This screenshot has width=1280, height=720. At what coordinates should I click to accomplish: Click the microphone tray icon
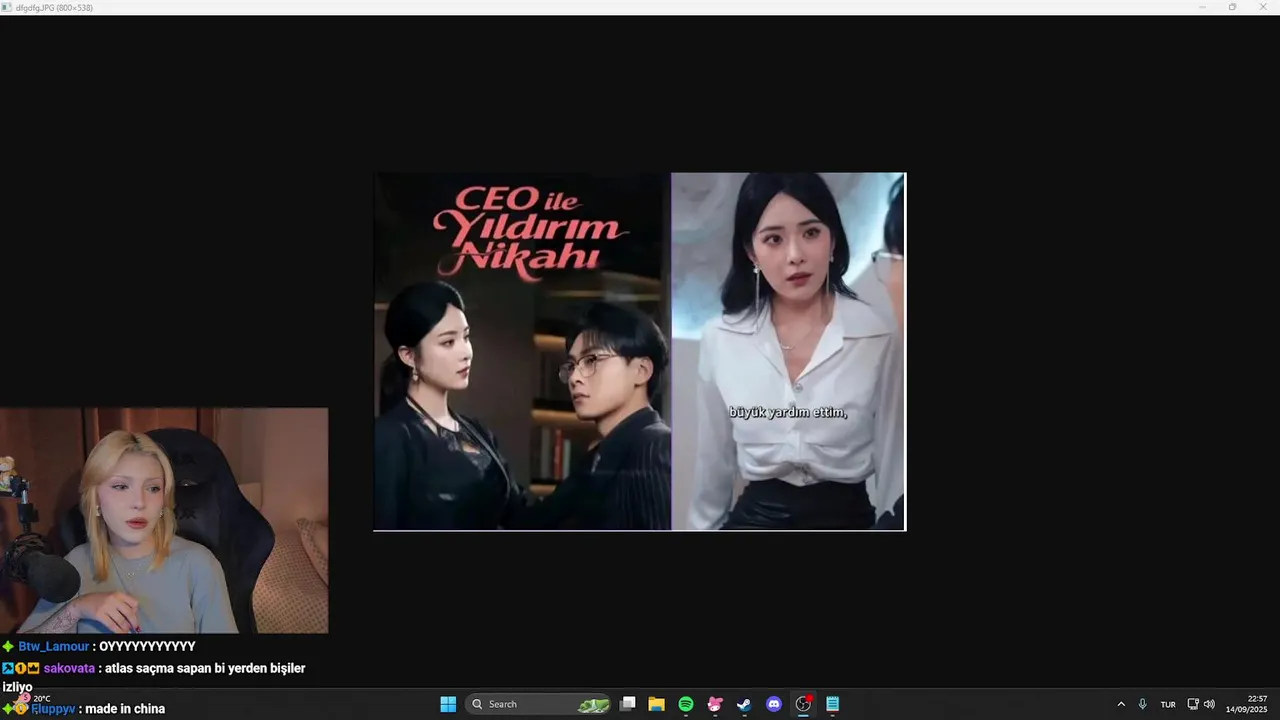tap(1143, 704)
